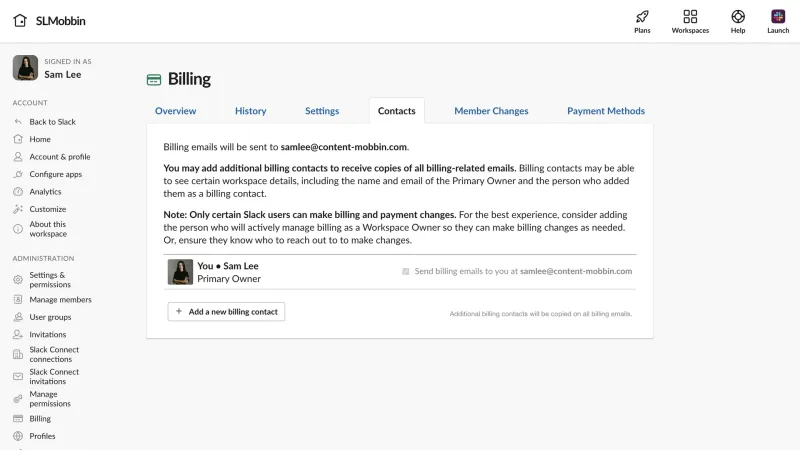Select the Contacts tab
800x450 pixels.
click(x=396, y=111)
